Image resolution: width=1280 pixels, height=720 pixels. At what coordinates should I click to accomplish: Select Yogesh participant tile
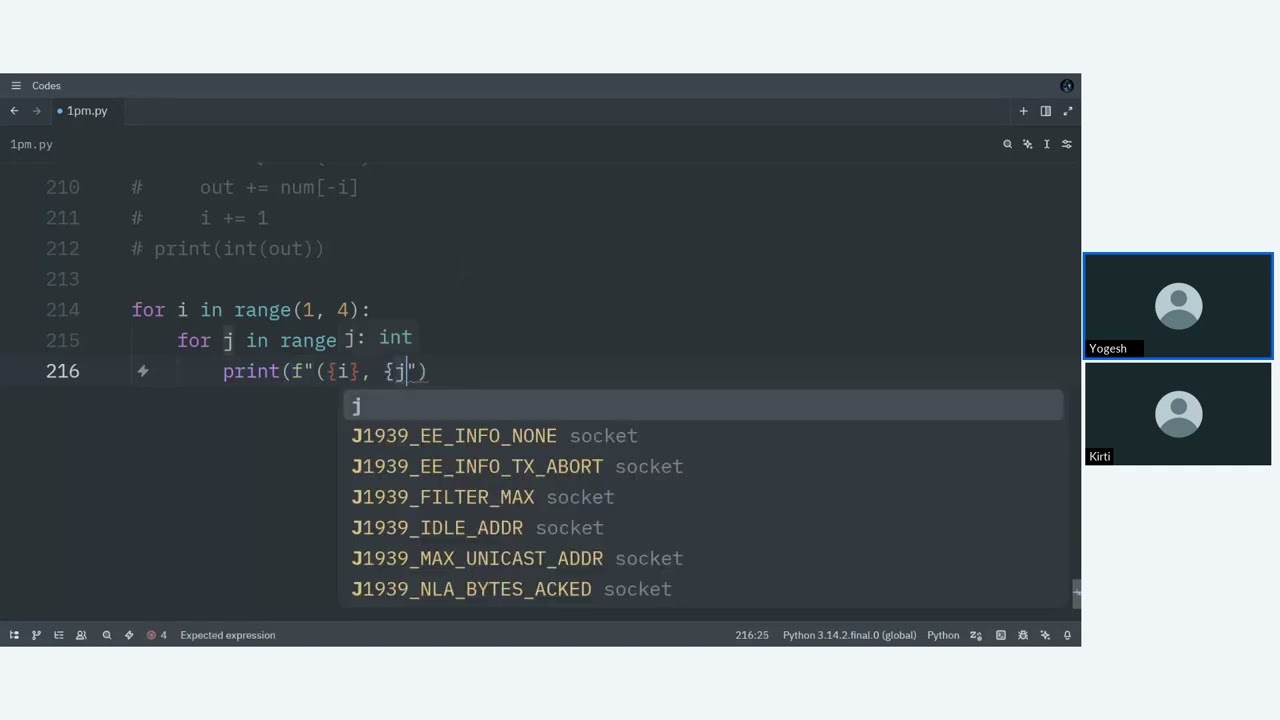1178,306
